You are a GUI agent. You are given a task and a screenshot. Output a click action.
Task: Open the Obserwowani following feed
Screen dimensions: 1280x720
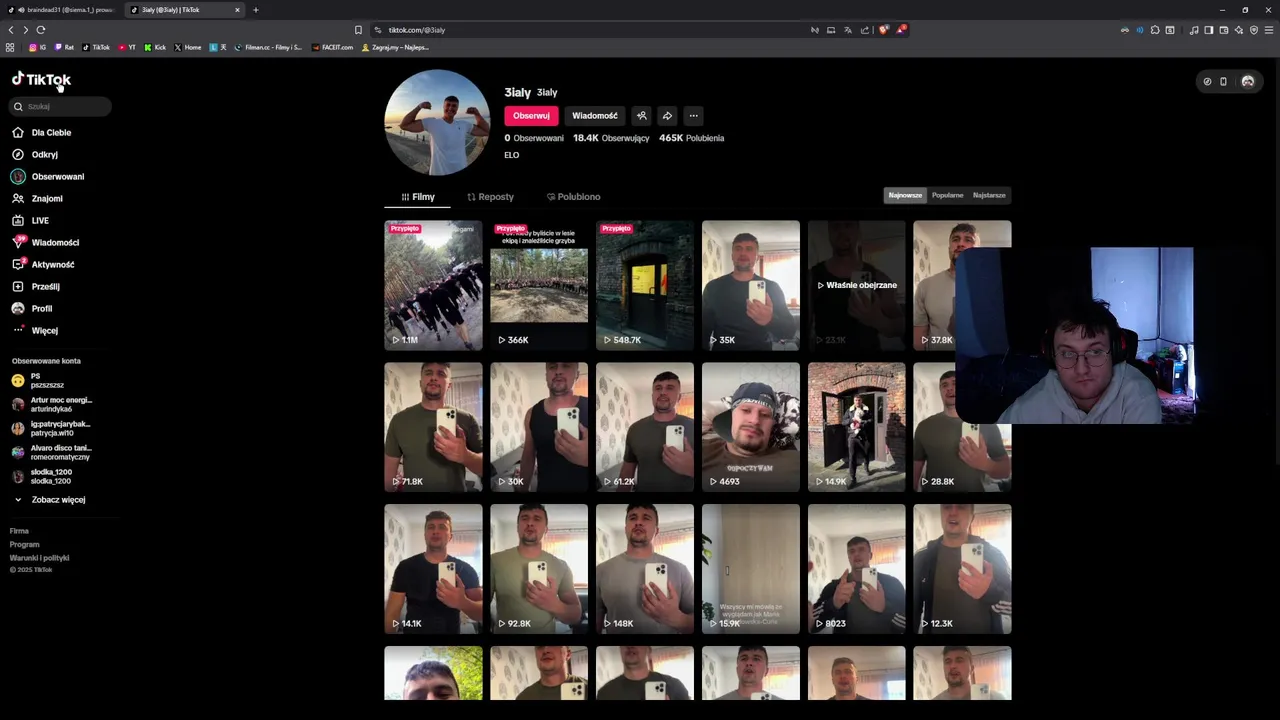(48, 176)
